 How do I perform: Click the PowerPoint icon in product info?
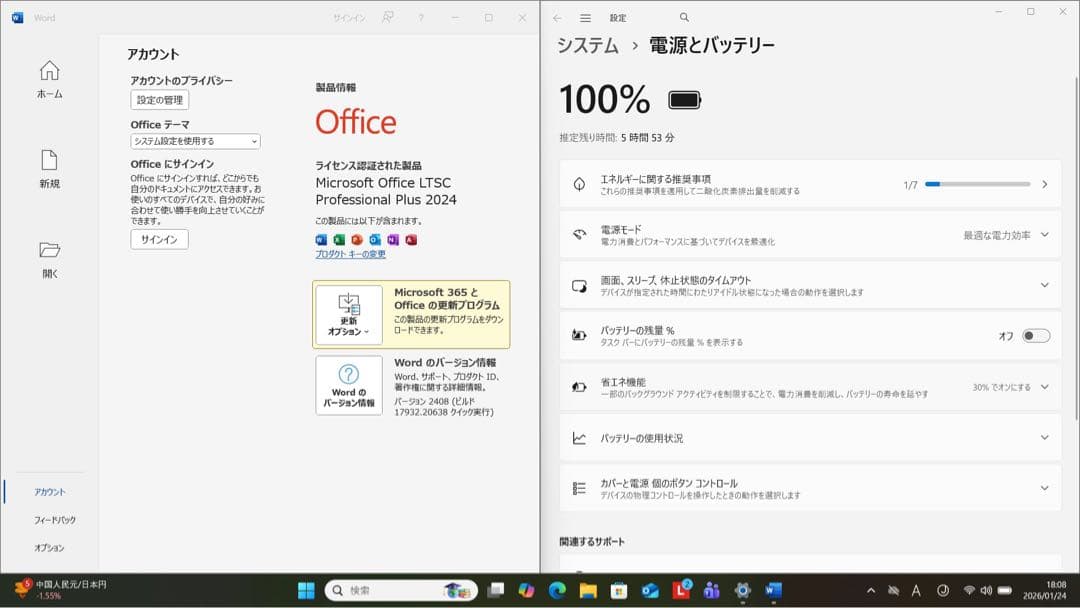356,241
